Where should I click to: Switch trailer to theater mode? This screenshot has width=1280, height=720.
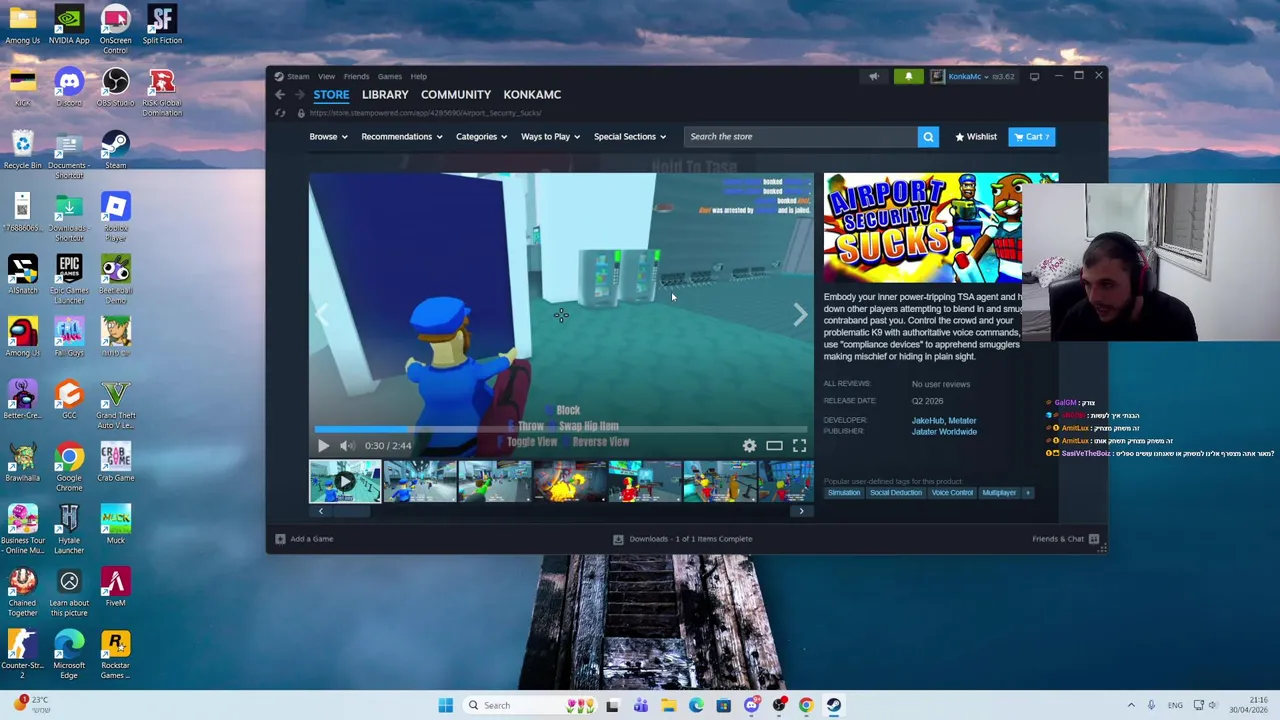(774, 446)
